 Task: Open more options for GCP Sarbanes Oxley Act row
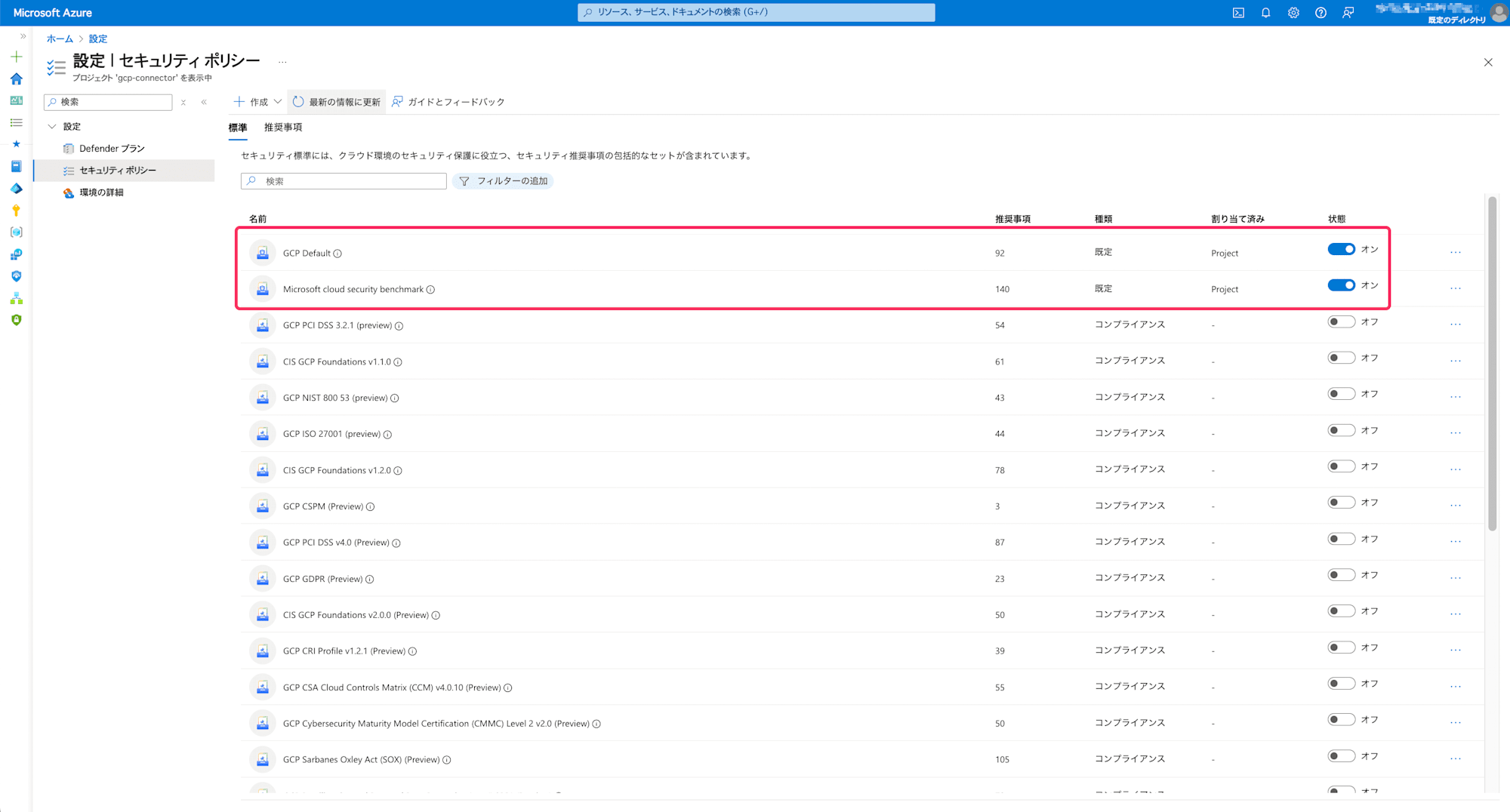click(x=1456, y=759)
